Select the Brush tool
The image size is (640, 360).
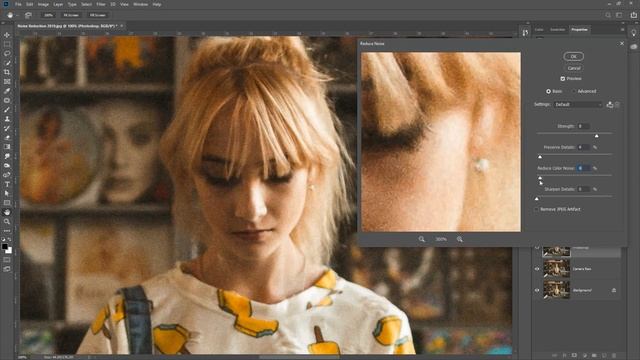[7, 110]
